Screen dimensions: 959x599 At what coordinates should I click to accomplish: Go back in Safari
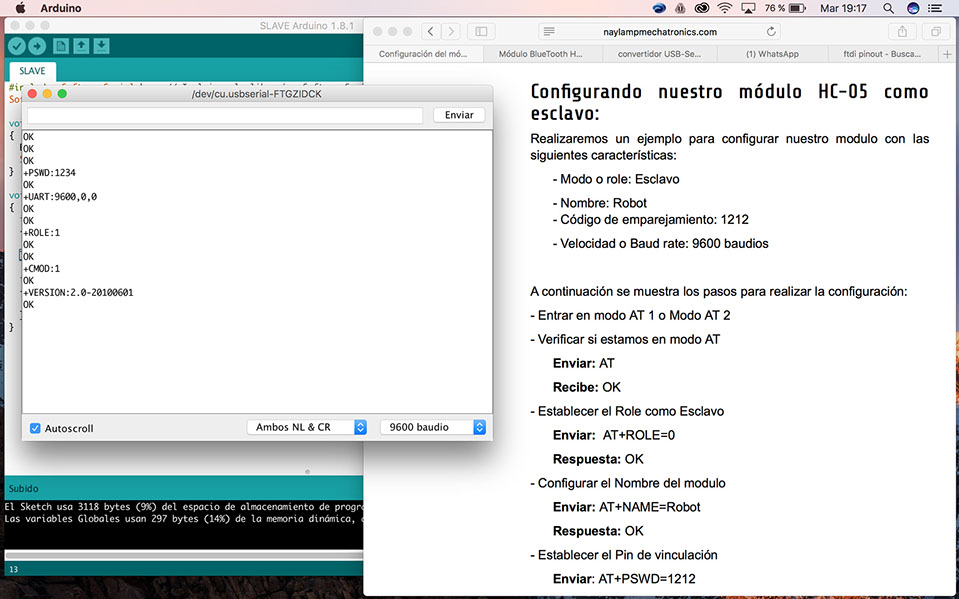pos(431,31)
